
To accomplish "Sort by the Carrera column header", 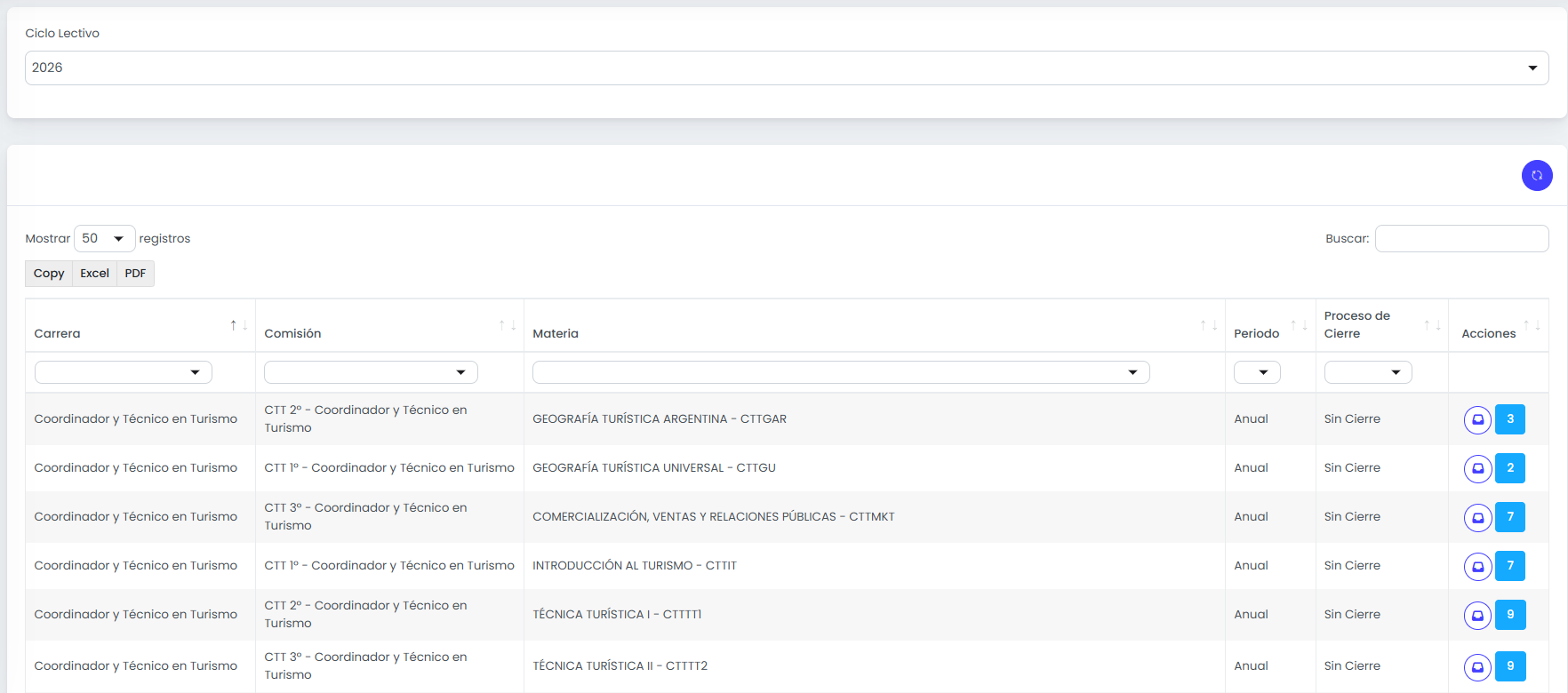I will (x=140, y=326).
